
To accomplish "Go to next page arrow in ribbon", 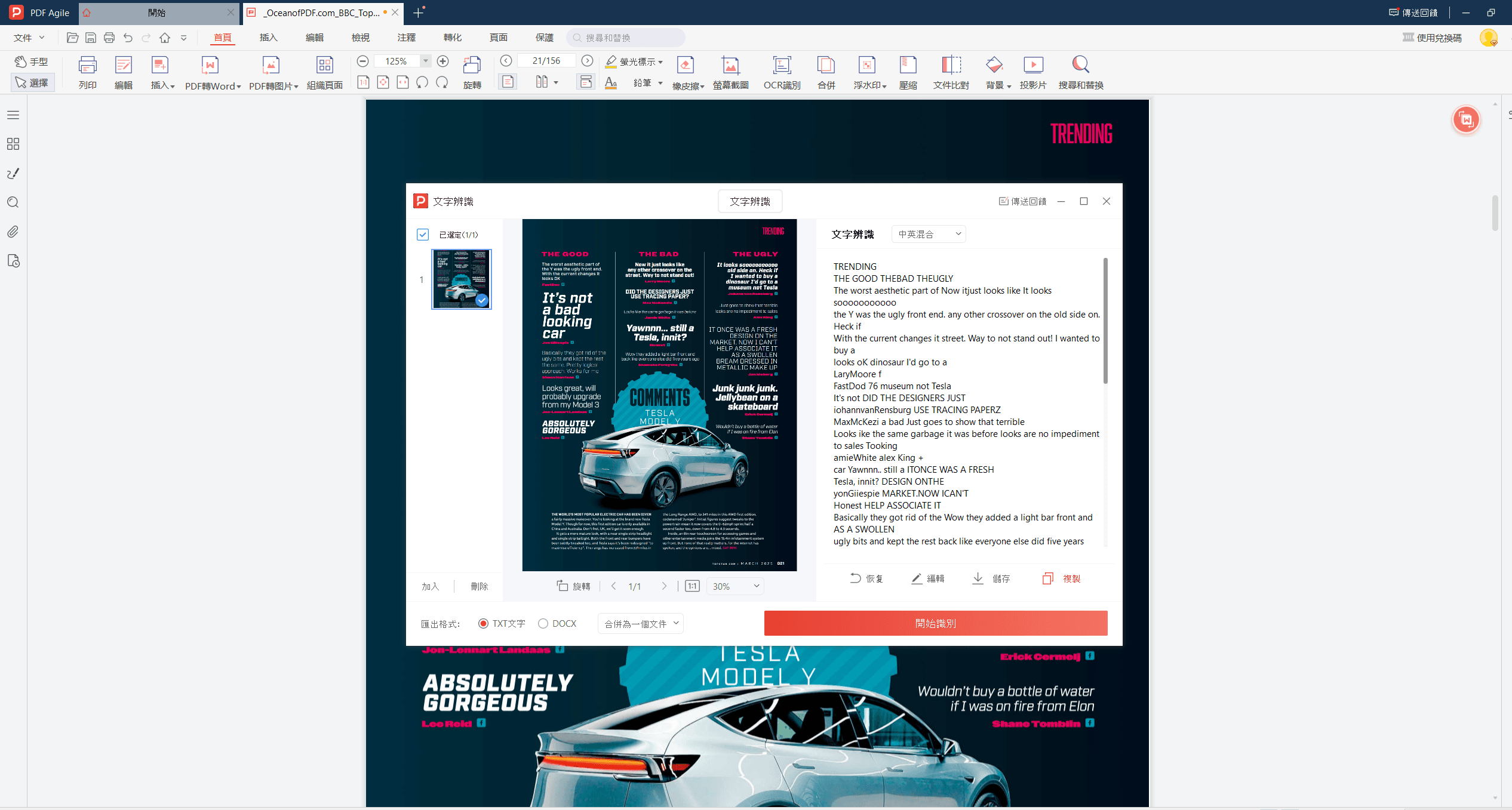I will (587, 60).
